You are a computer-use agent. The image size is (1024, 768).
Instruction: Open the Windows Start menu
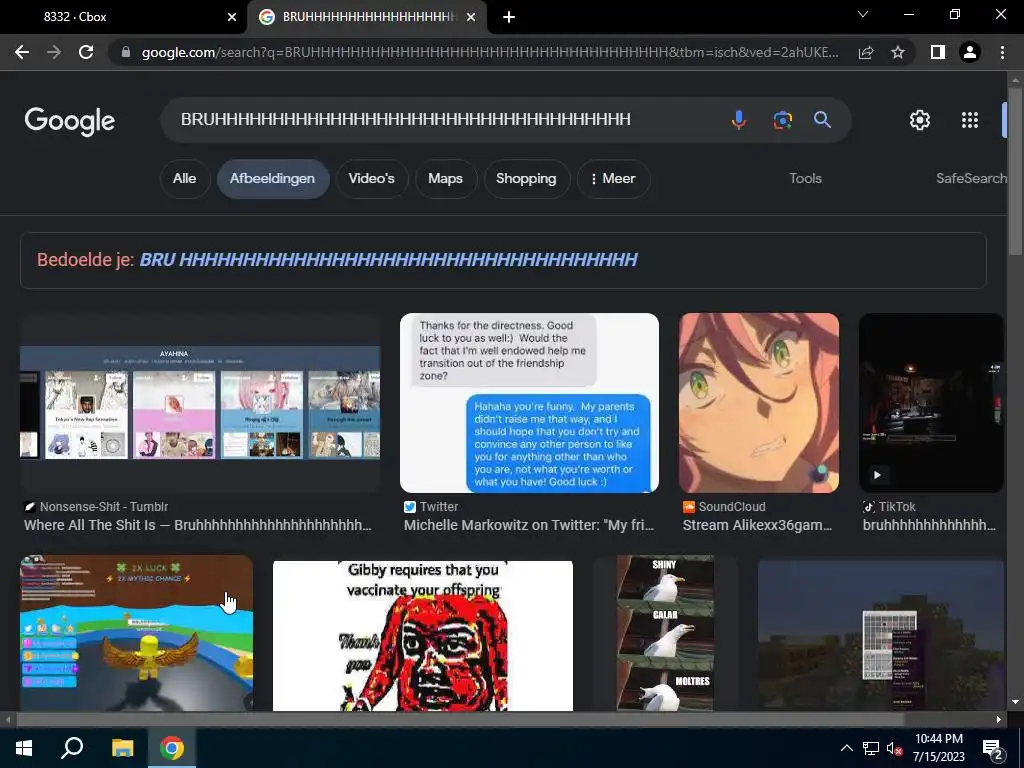point(24,748)
